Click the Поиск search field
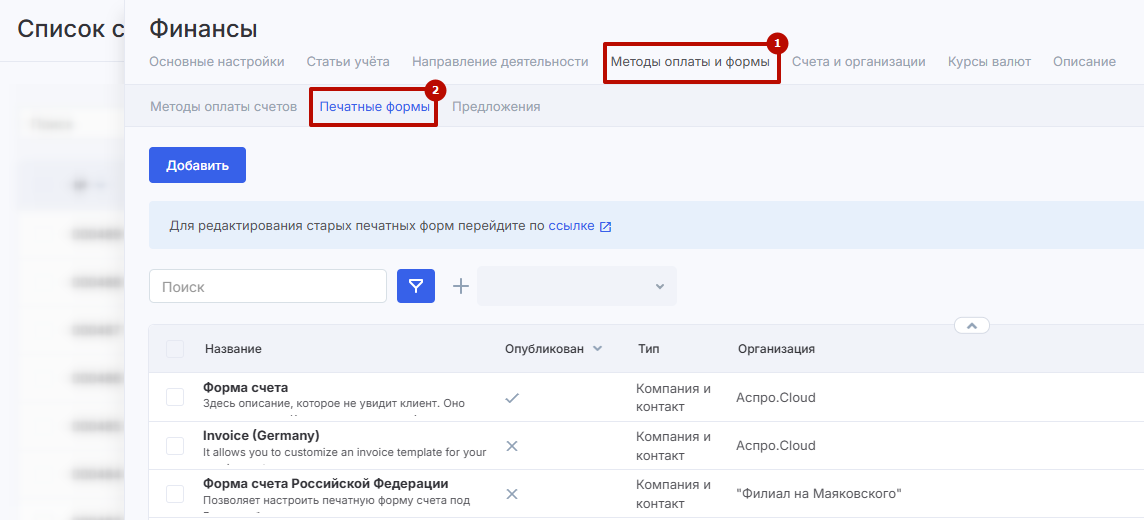 pyautogui.click(x=268, y=286)
